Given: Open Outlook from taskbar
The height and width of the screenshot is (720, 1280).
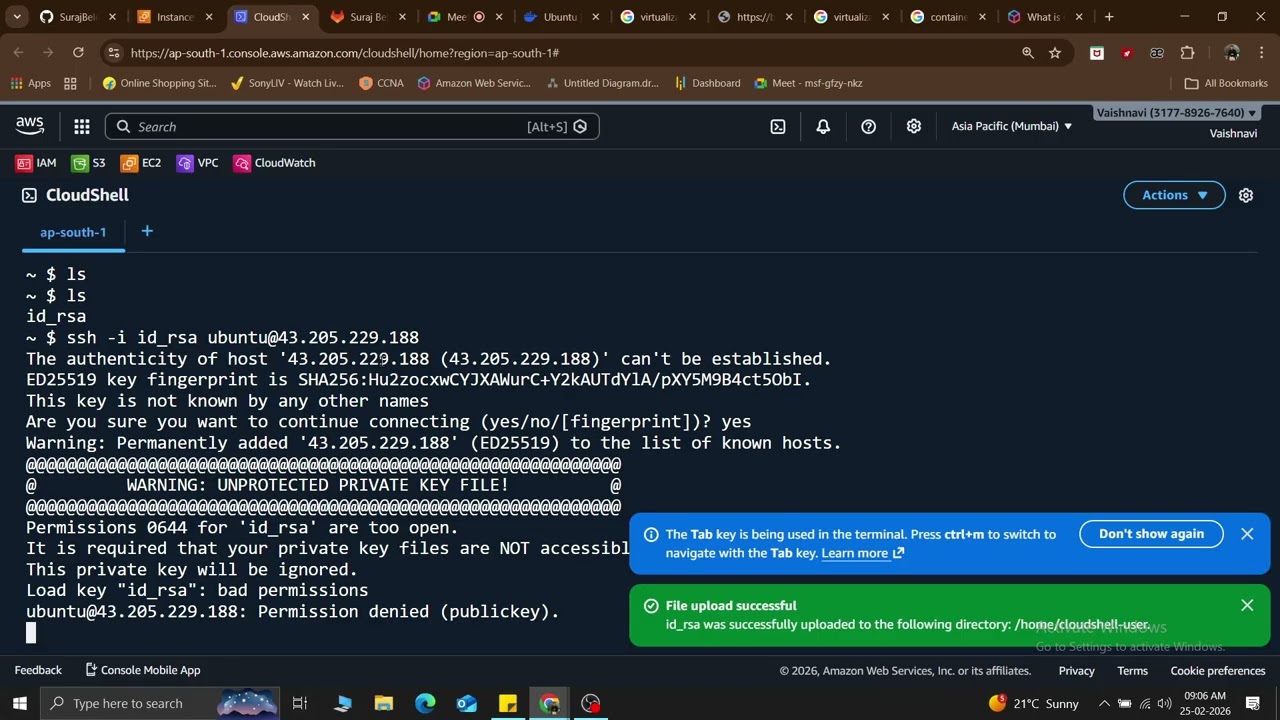Looking at the screenshot, I should pyautogui.click(x=467, y=703).
